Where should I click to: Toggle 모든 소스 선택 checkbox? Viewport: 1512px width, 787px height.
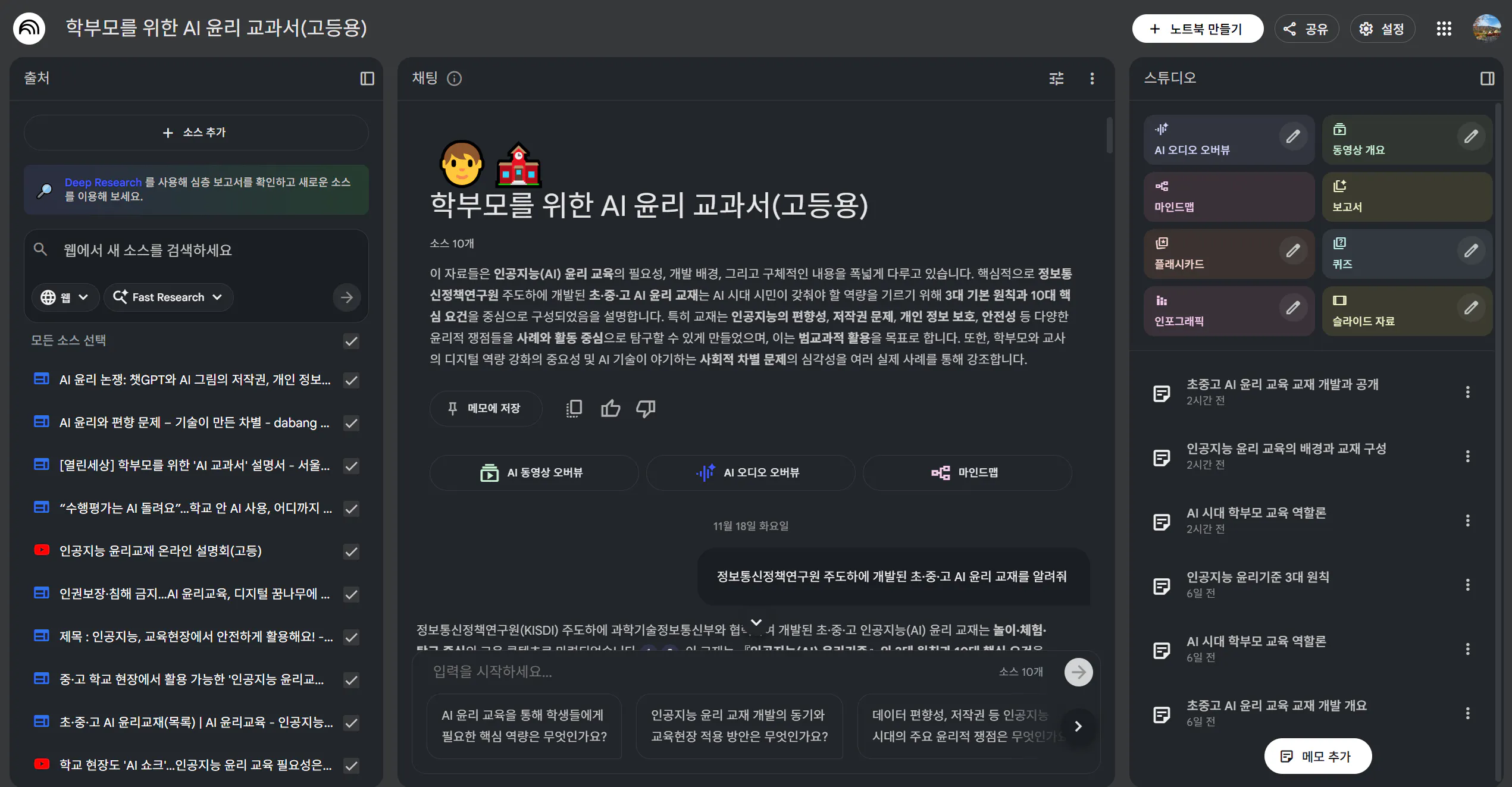tap(352, 341)
